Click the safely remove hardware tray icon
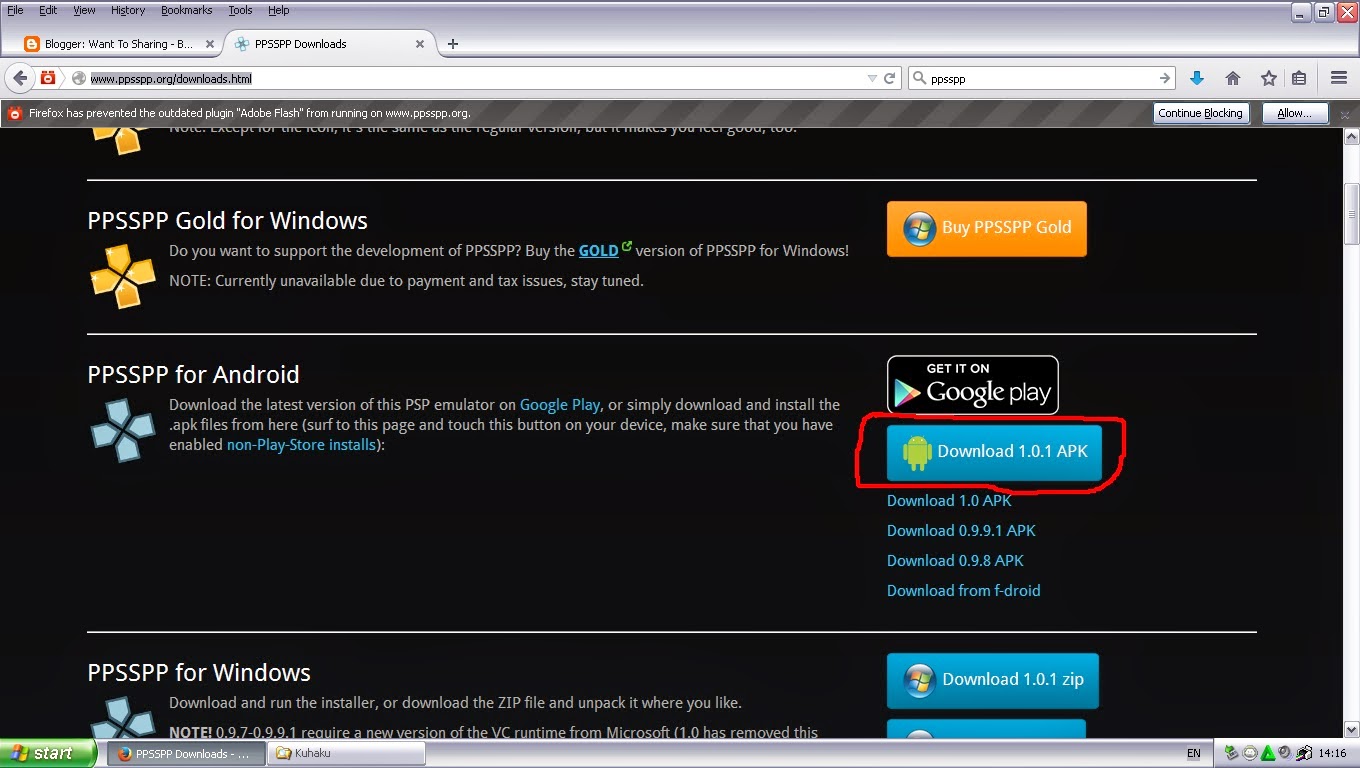This screenshot has width=1360, height=768. [x=1232, y=753]
